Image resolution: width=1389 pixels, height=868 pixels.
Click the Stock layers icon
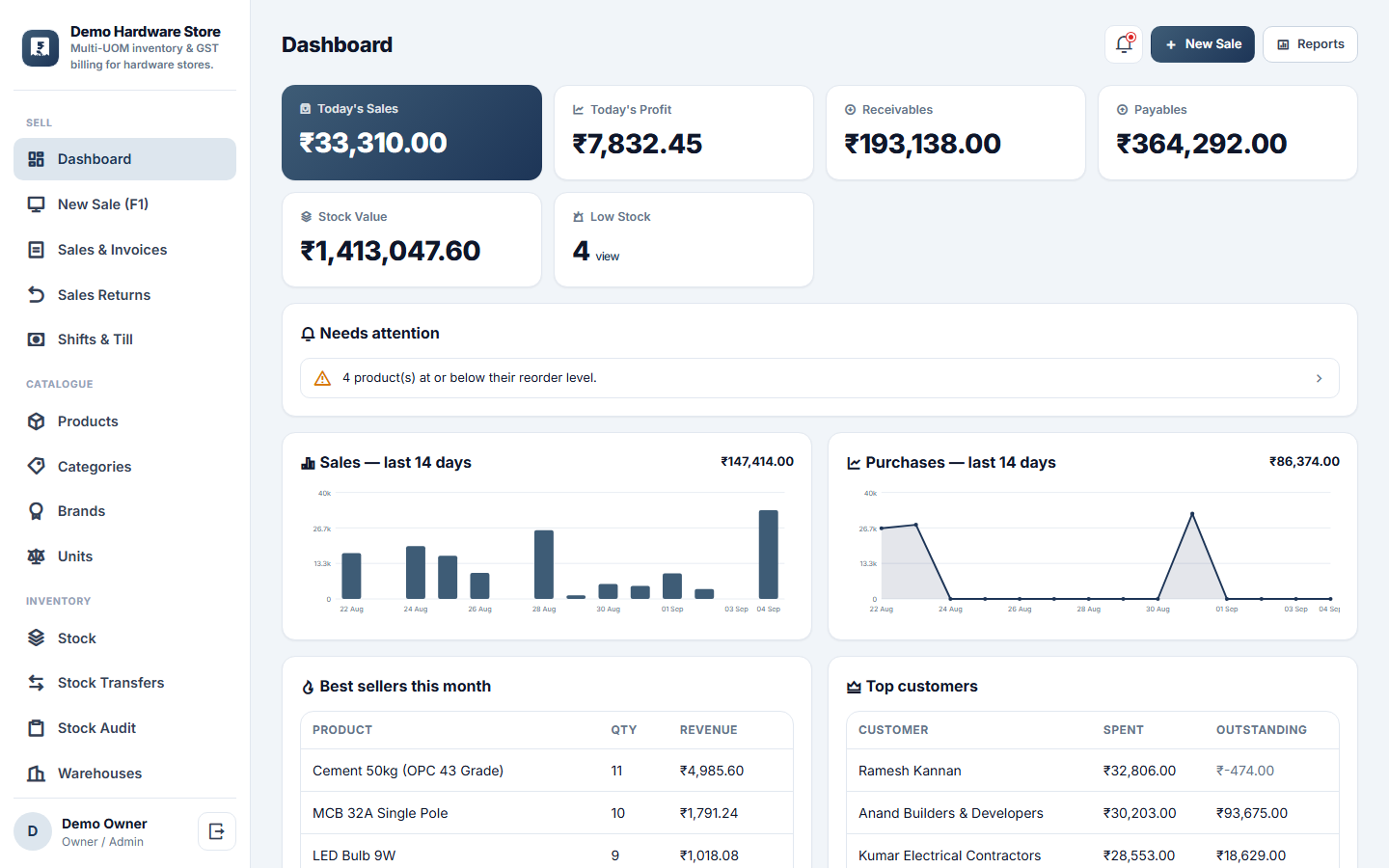coord(36,638)
